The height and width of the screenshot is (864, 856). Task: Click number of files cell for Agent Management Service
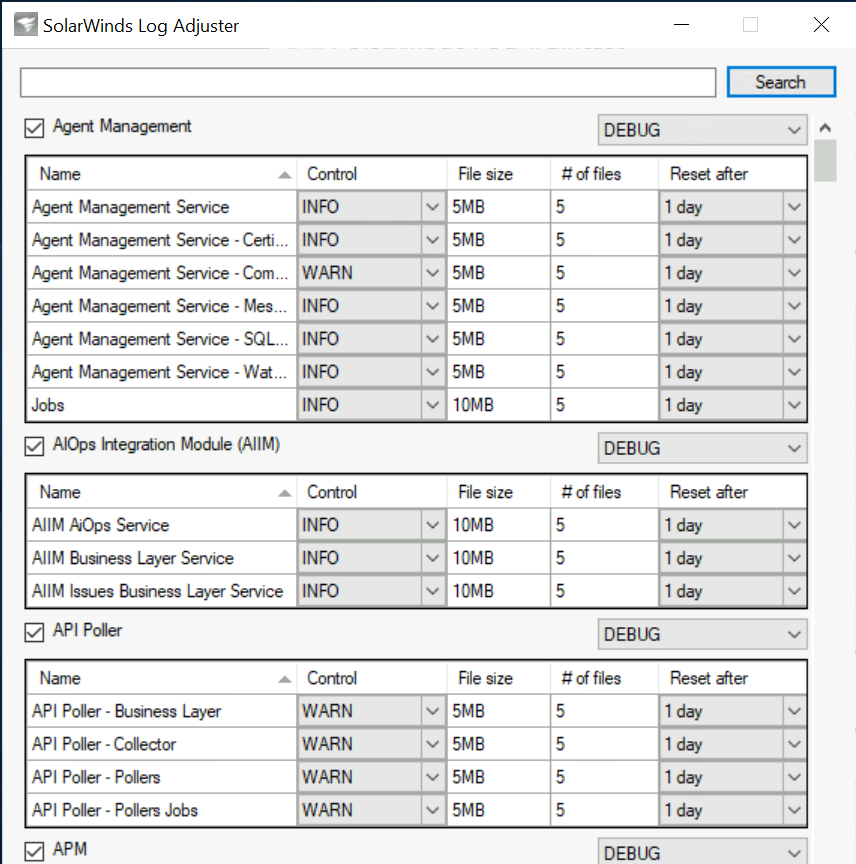(x=604, y=207)
